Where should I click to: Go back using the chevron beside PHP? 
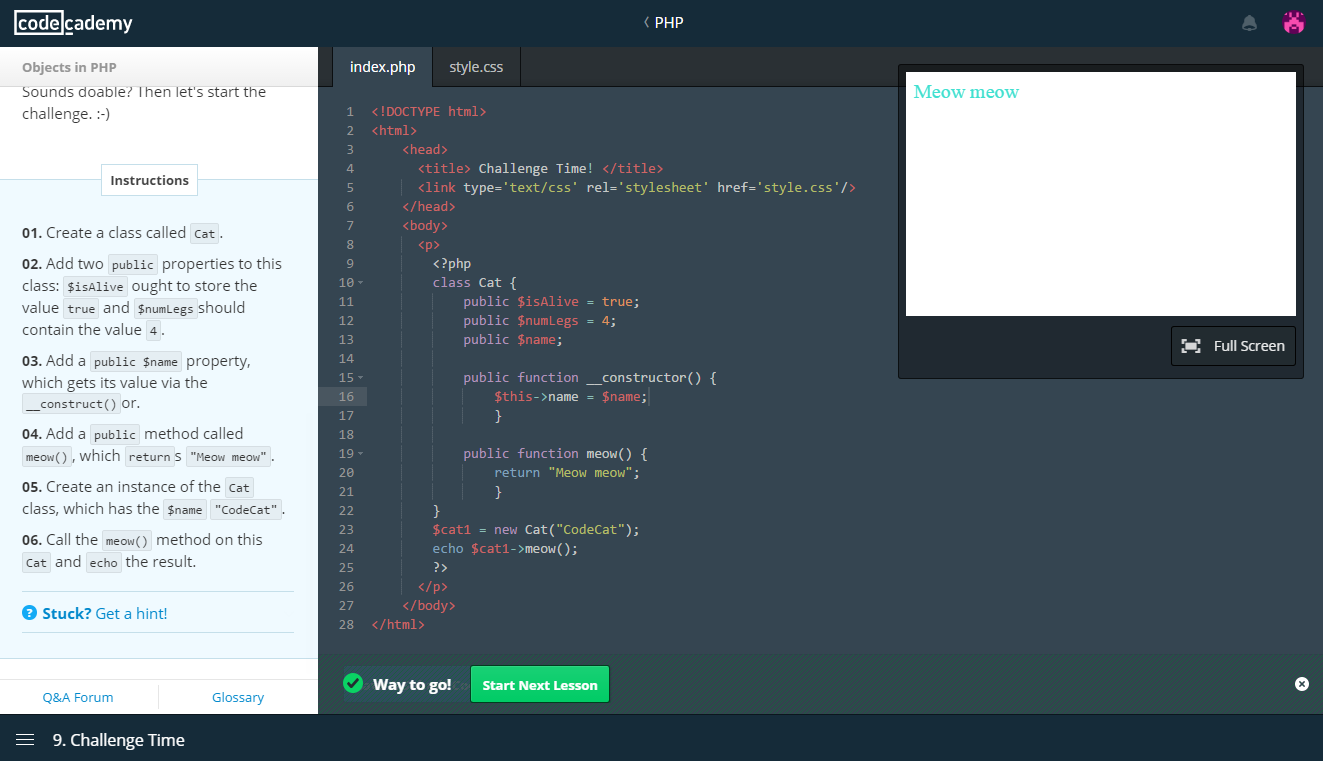646,22
